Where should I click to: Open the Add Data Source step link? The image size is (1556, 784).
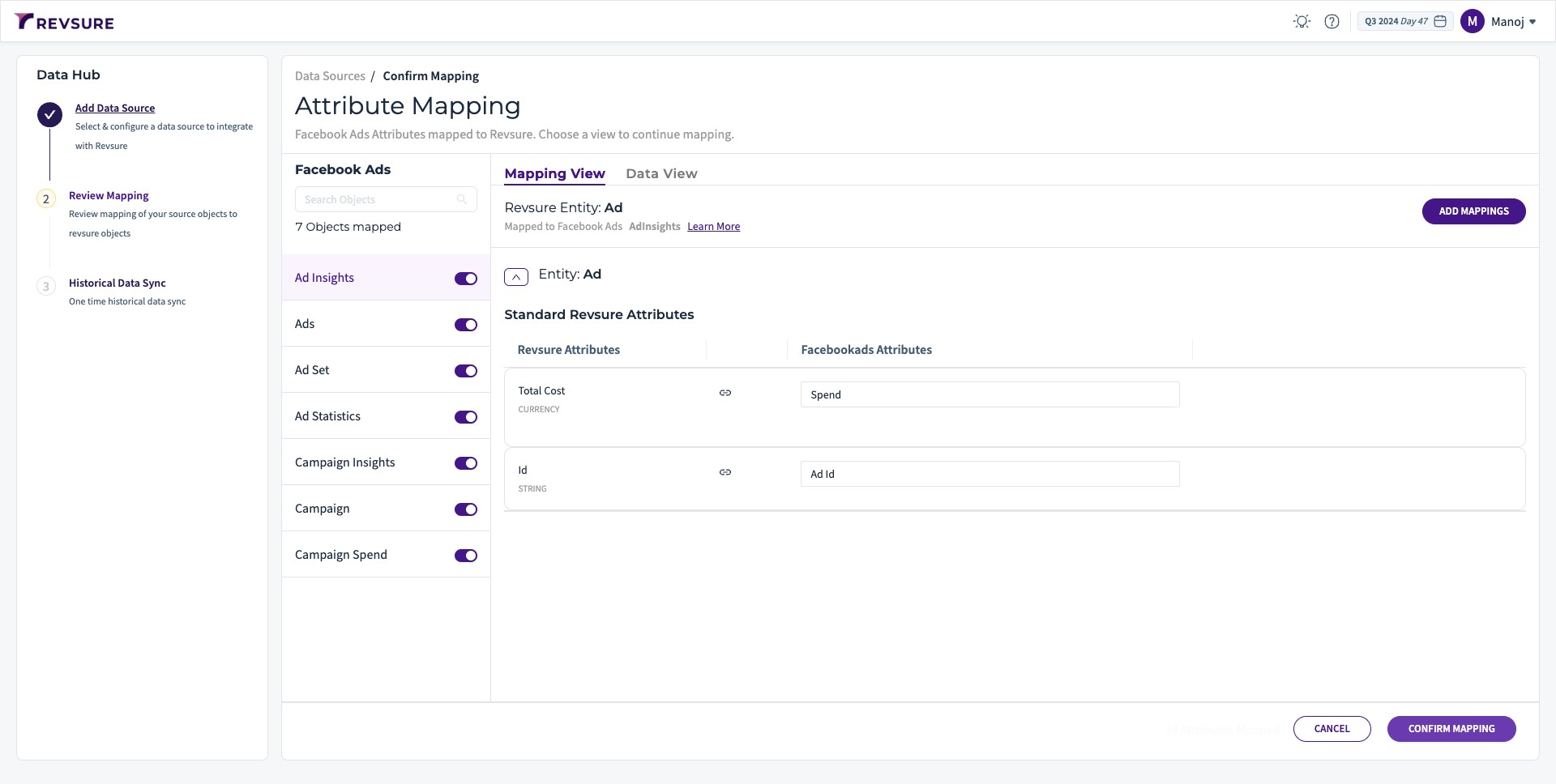pos(115,108)
